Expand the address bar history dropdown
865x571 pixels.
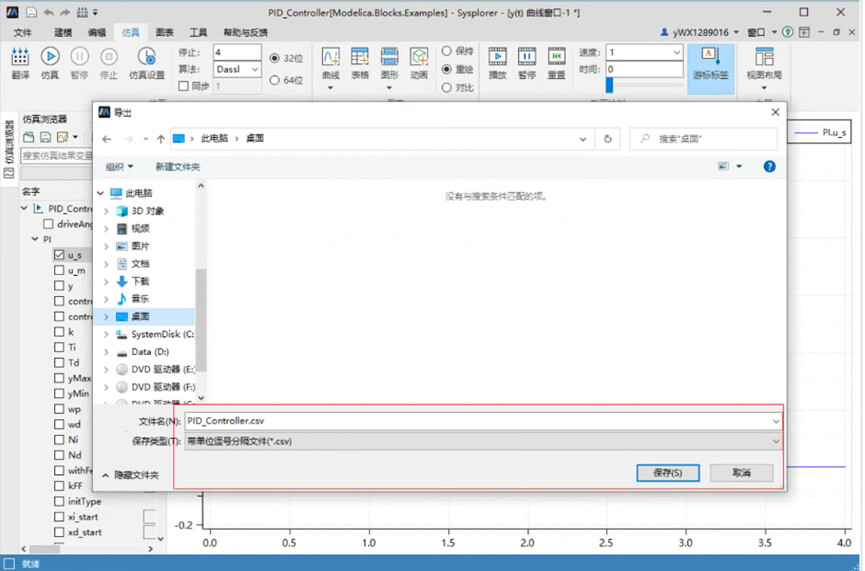(583, 139)
